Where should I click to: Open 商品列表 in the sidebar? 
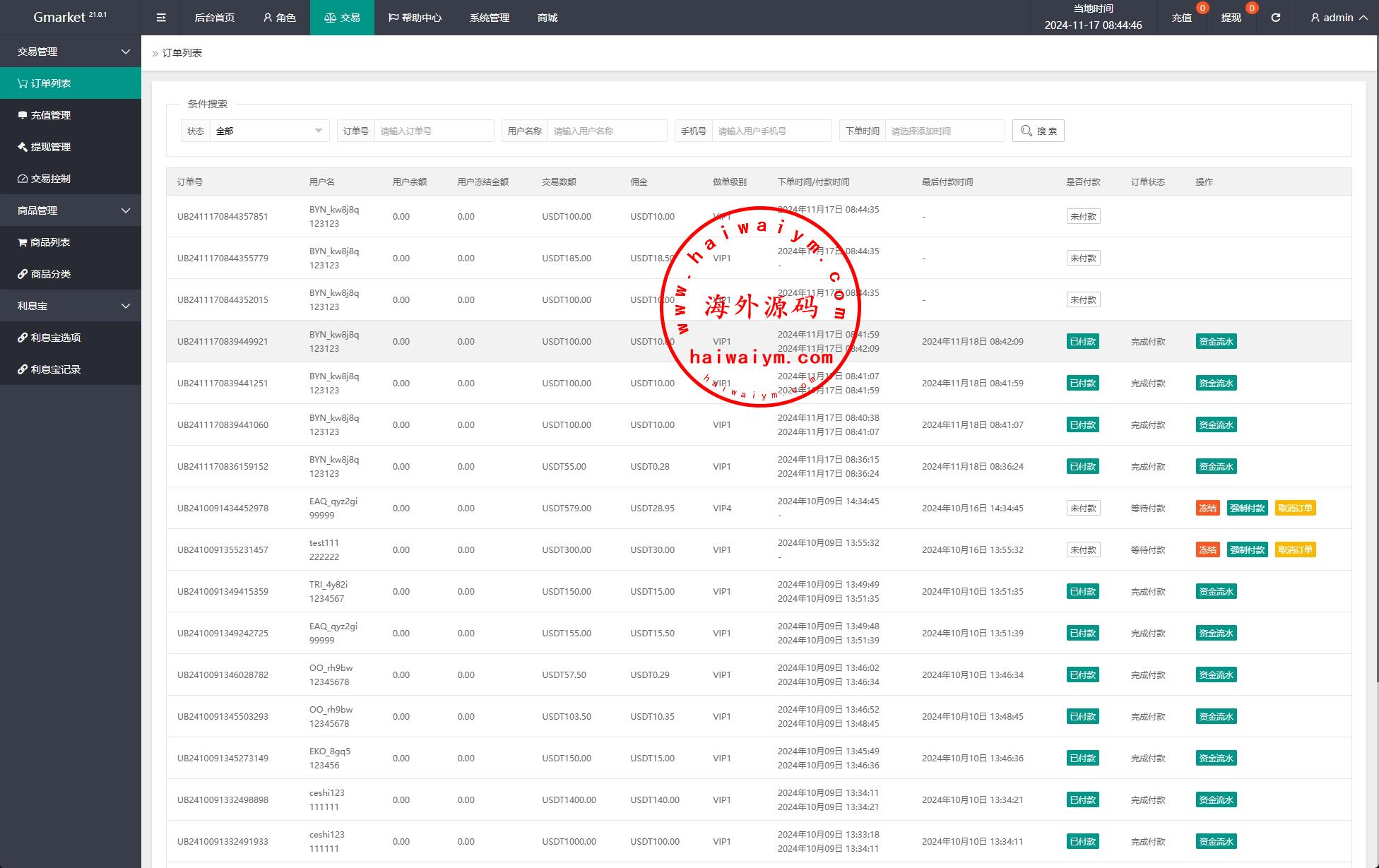(51, 242)
